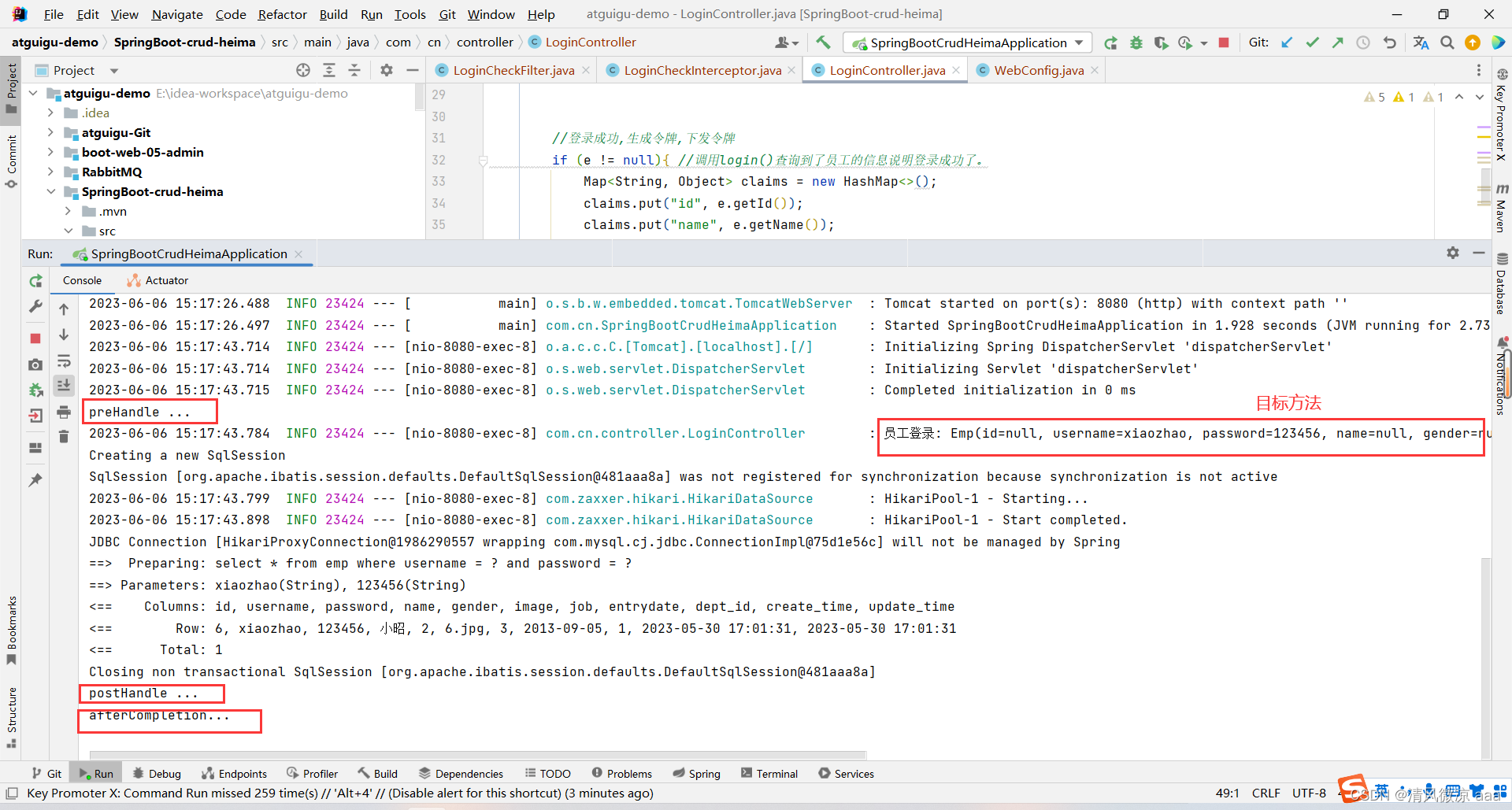Run with Coverage toolbar icon
This screenshot has height=810, width=1512.
tap(1161, 43)
